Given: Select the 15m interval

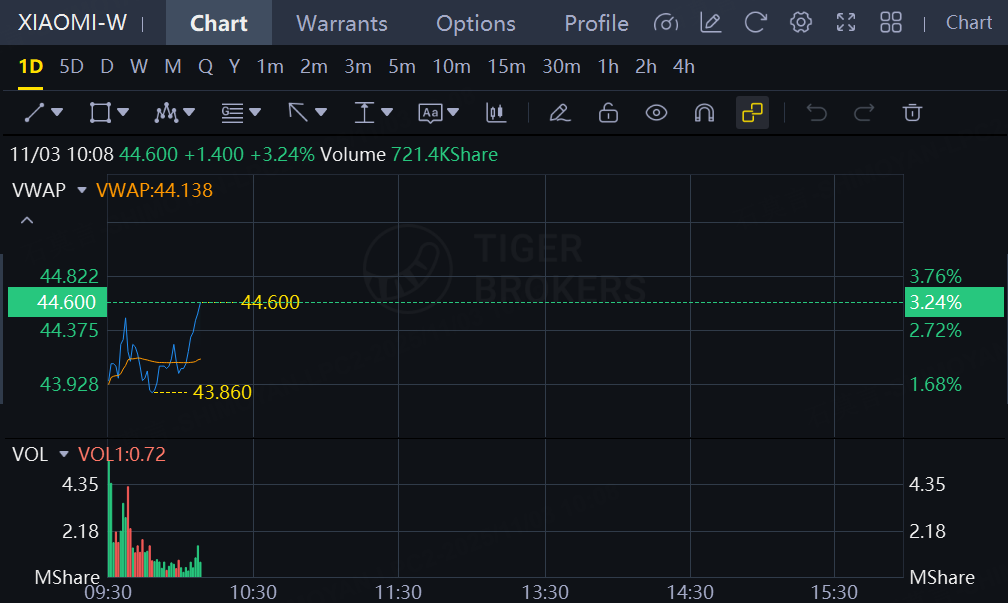Looking at the screenshot, I should [x=506, y=67].
